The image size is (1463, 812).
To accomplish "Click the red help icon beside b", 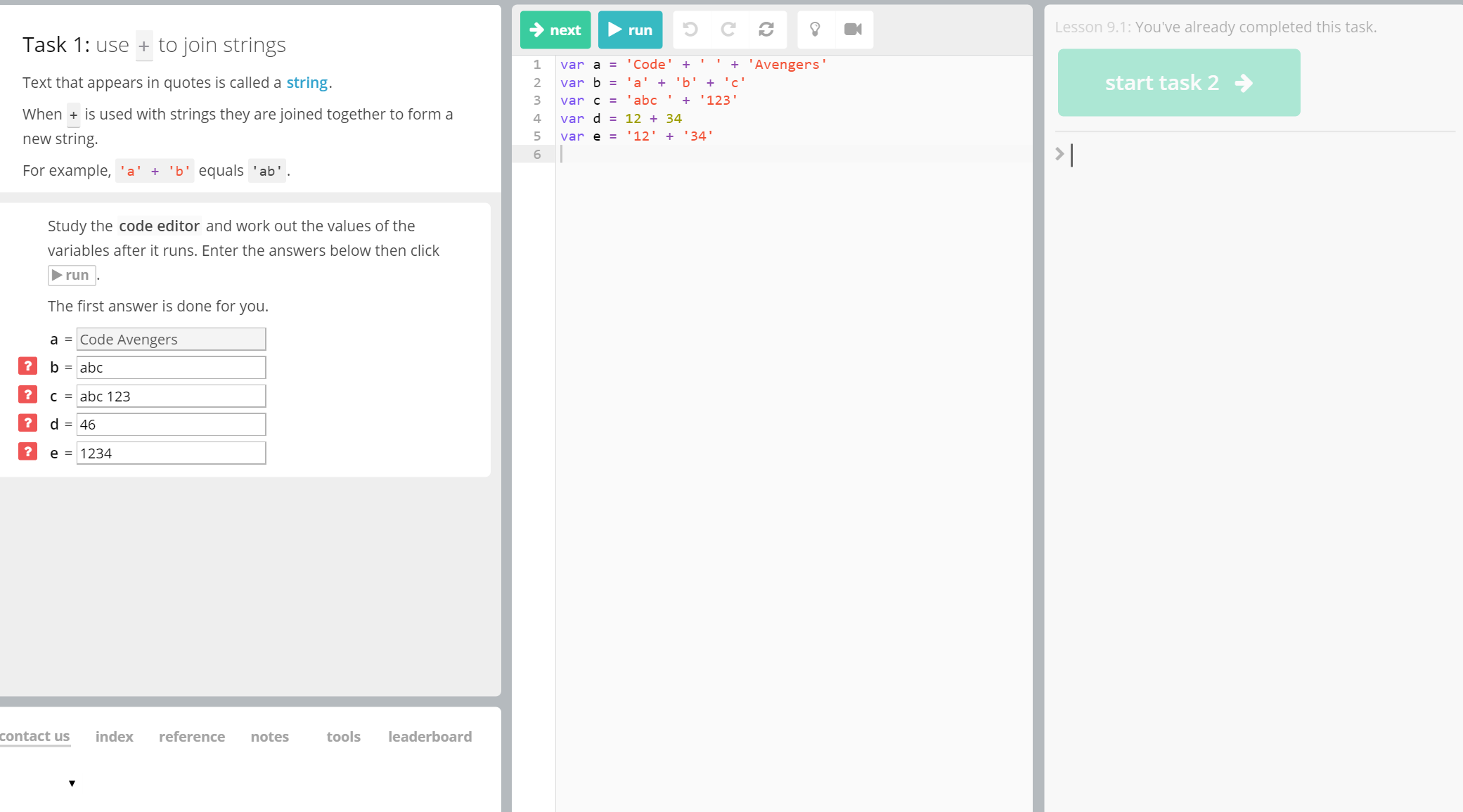I will point(27,366).
